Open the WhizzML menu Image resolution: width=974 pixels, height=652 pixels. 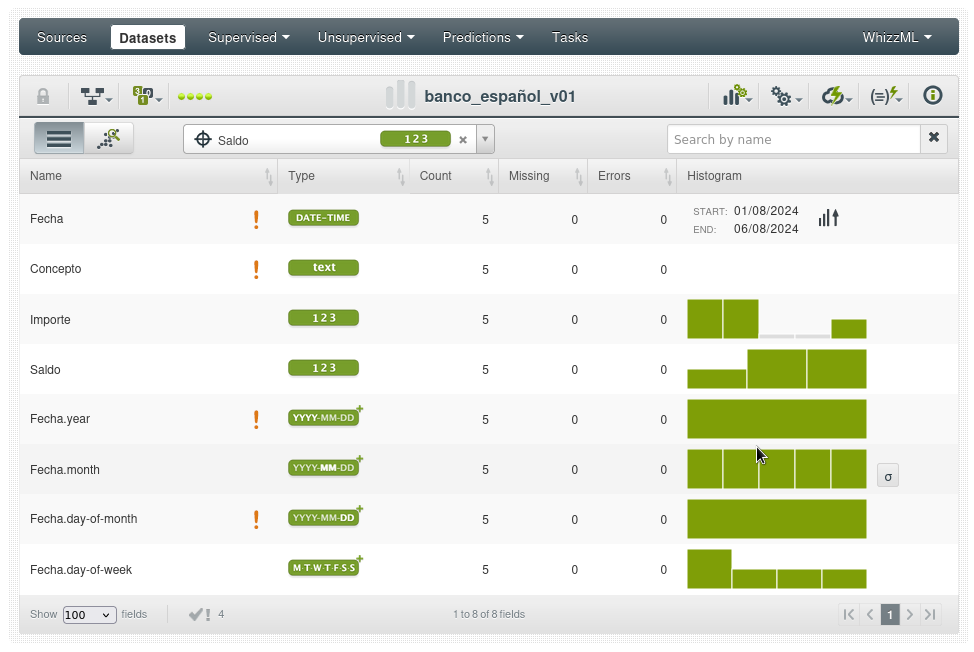896,37
